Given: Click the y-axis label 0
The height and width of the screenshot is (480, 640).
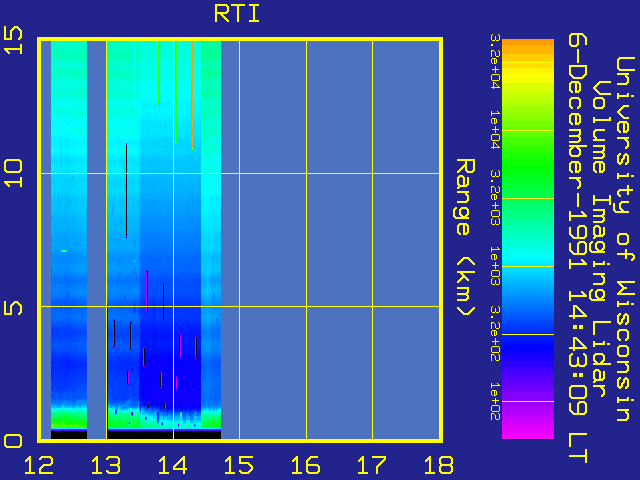Looking at the screenshot, I should [x=13, y=441].
